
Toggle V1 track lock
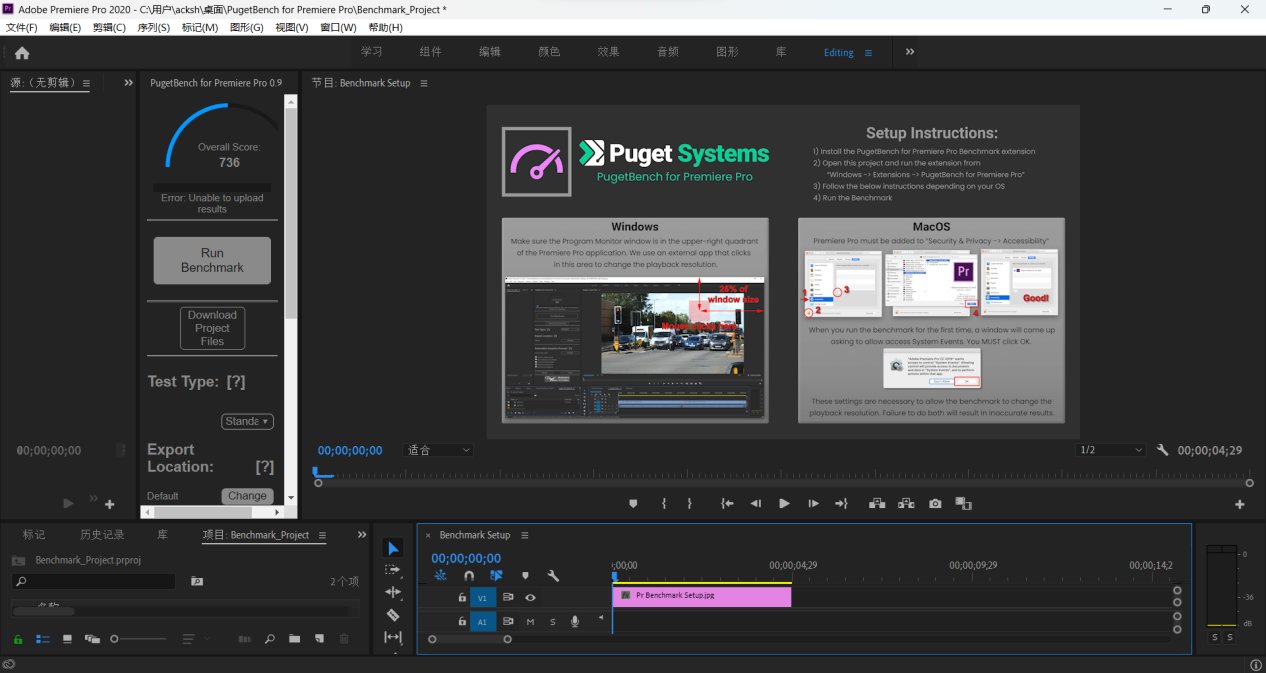click(x=461, y=598)
